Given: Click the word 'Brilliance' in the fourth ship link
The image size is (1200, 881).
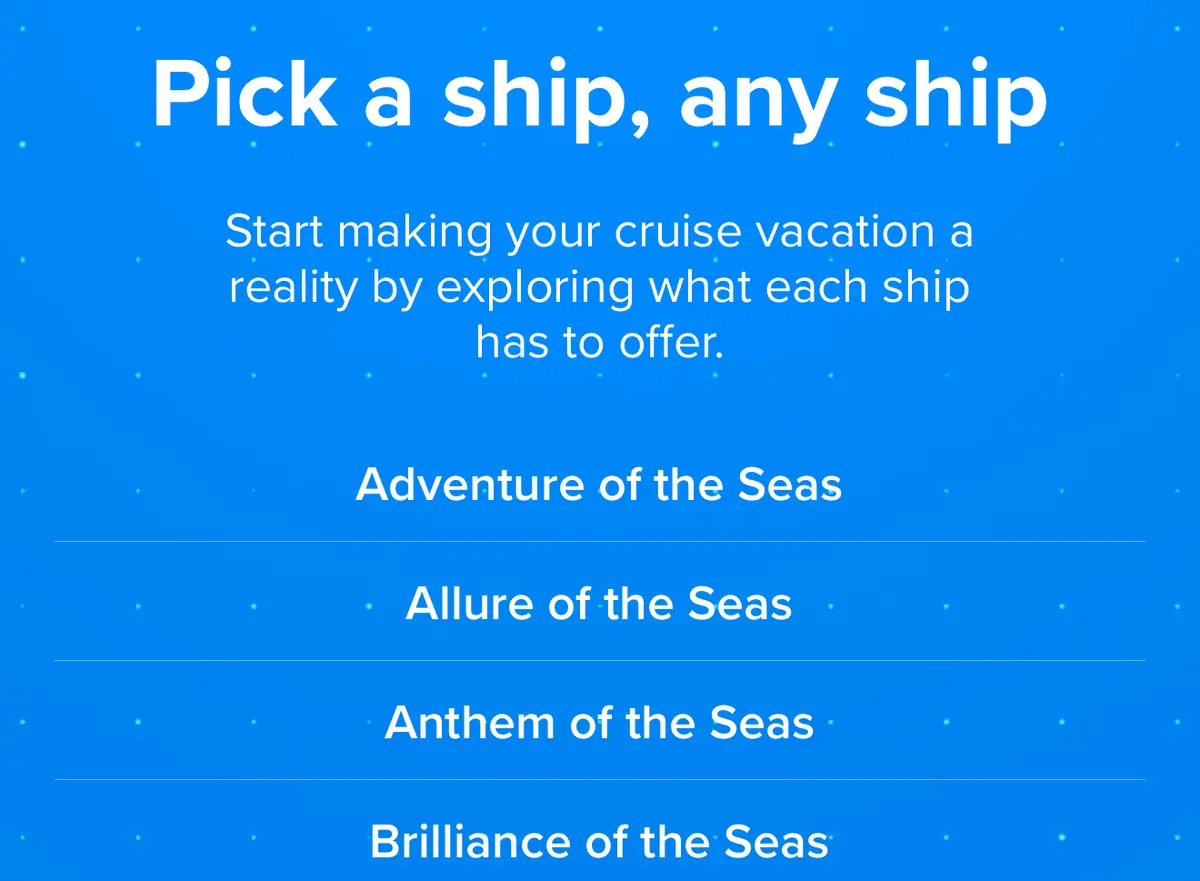Looking at the screenshot, I should pyautogui.click(x=470, y=841).
